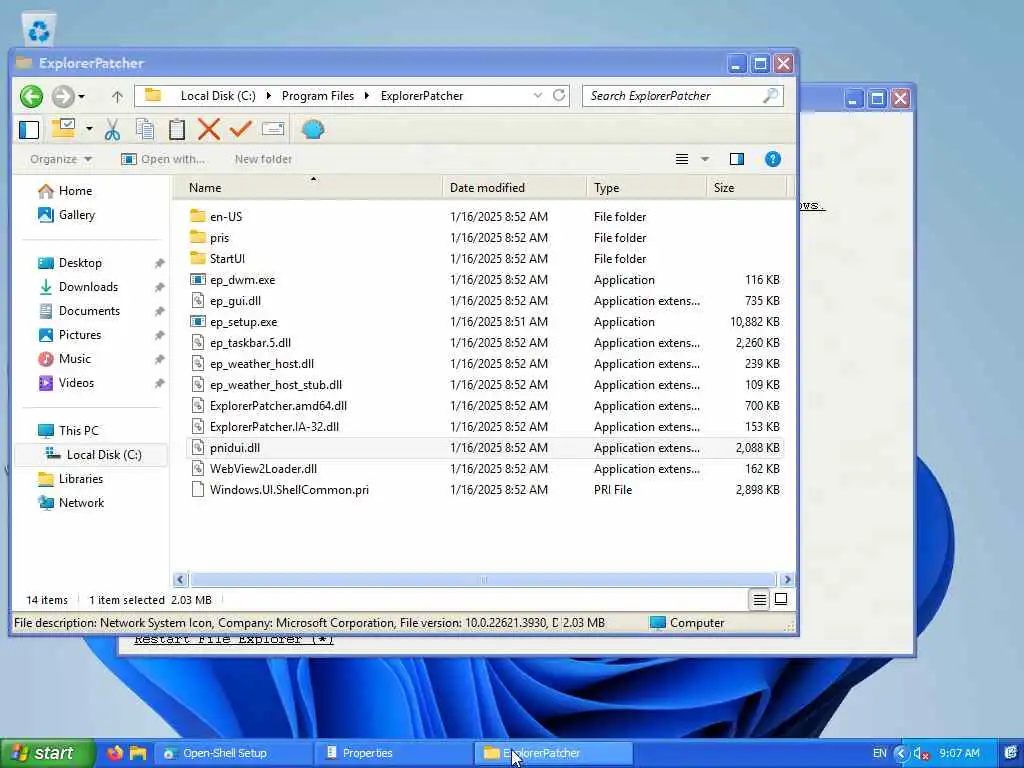Click the orange checkmark Properties icon
The image size is (1024, 768).
coord(240,129)
